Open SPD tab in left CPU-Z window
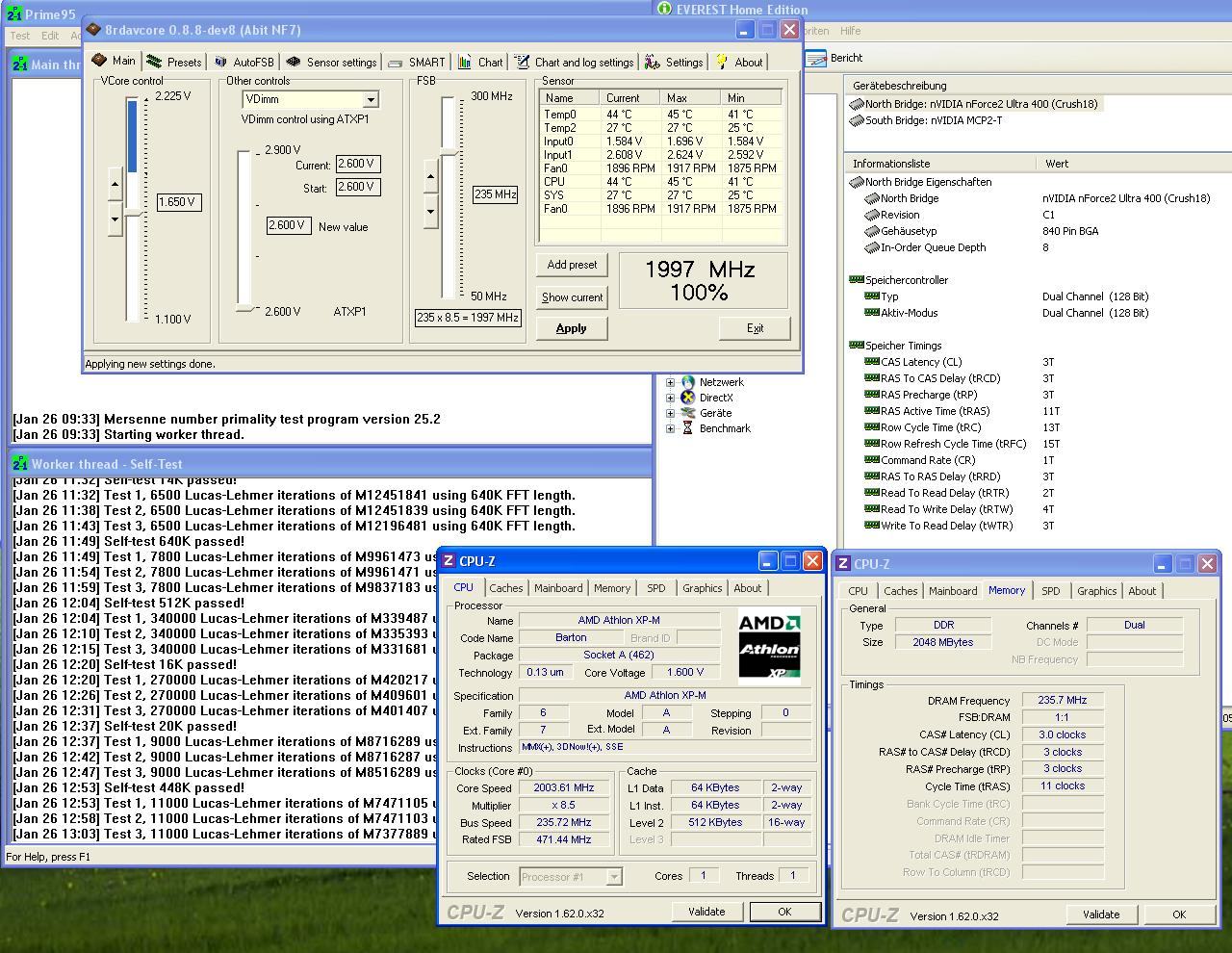The height and width of the screenshot is (953, 1232). point(655,588)
